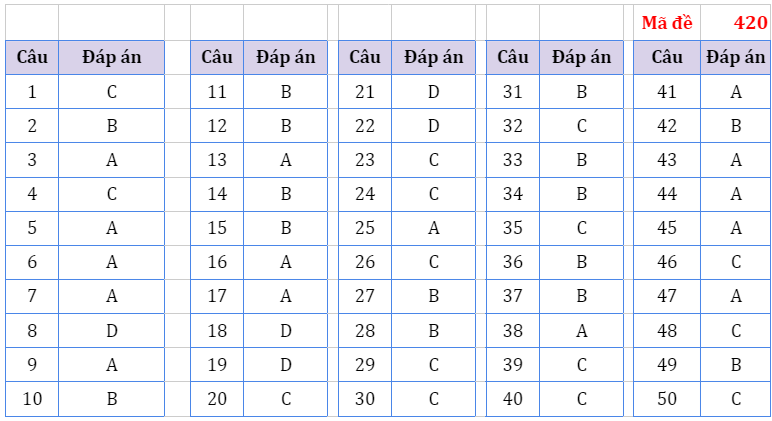Select the answer cell for question 50
The image size is (772, 421).
coord(736,399)
